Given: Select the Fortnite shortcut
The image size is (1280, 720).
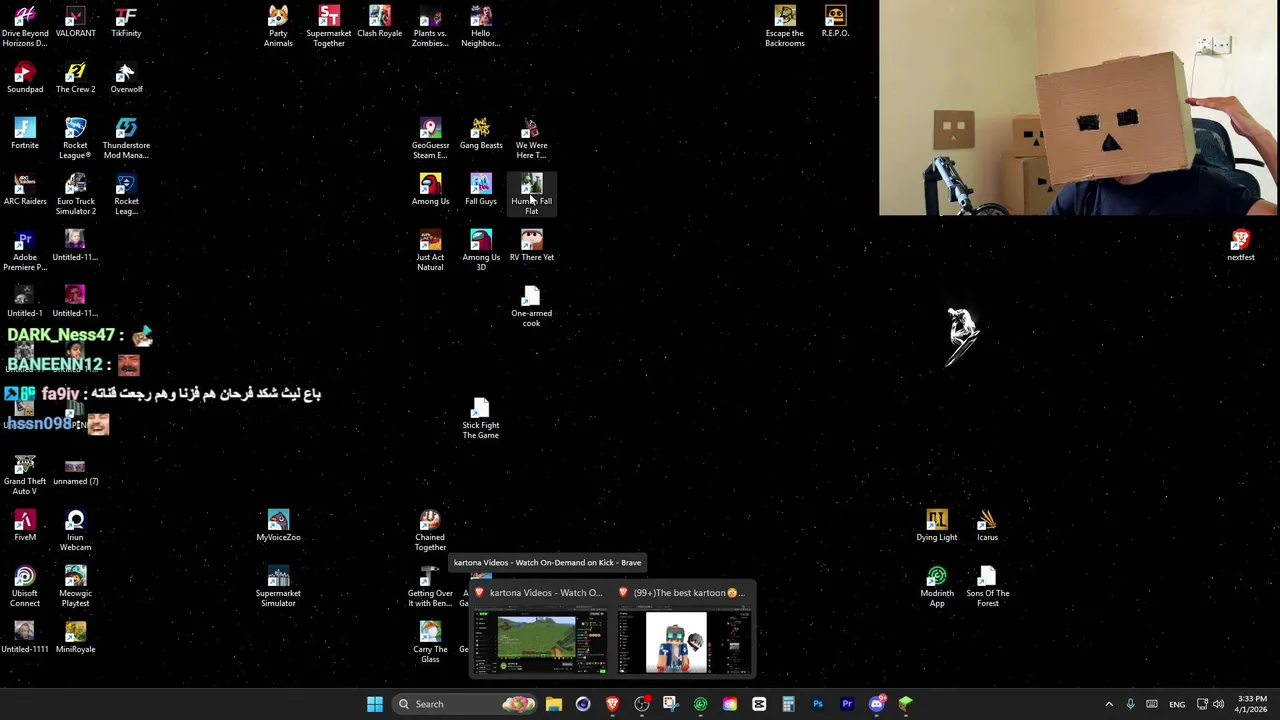Looking at the screenshot, I should pos(25,134).
